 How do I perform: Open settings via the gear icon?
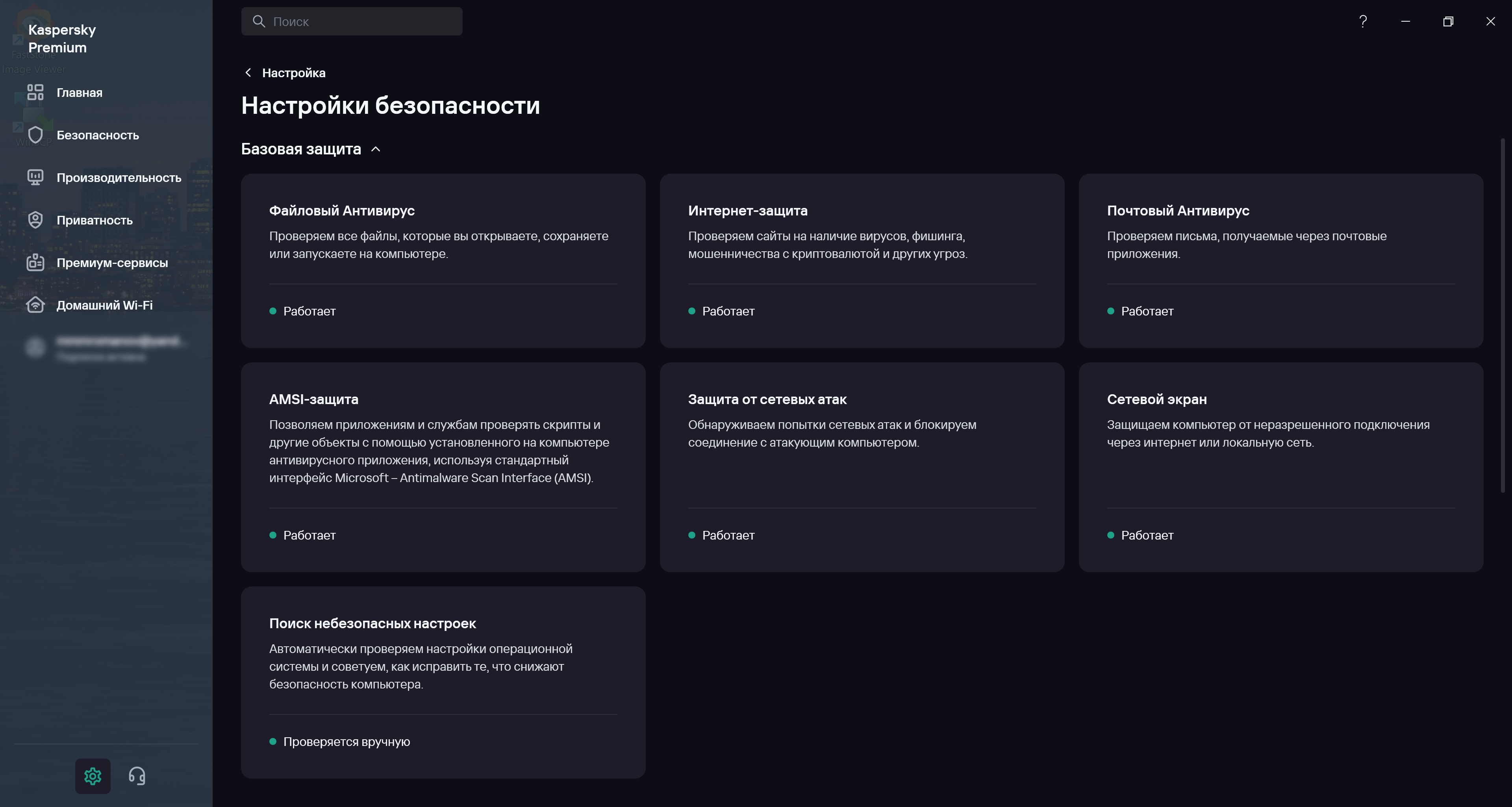[x=93, y=776]
